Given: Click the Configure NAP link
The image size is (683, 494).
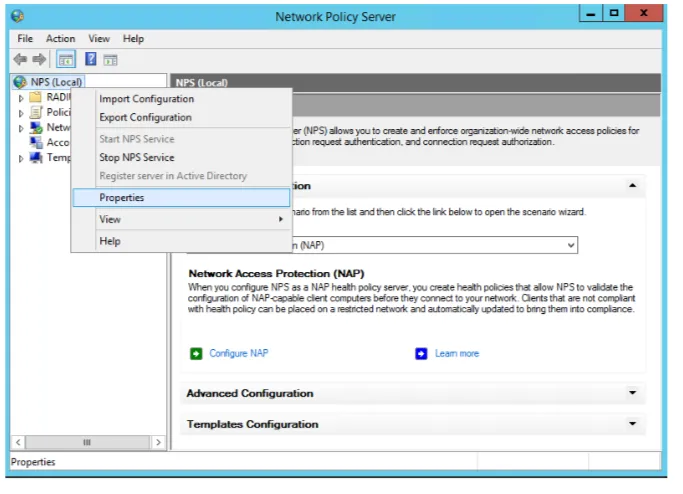Looking at the screenshot, I should click(x=239, y=353).
